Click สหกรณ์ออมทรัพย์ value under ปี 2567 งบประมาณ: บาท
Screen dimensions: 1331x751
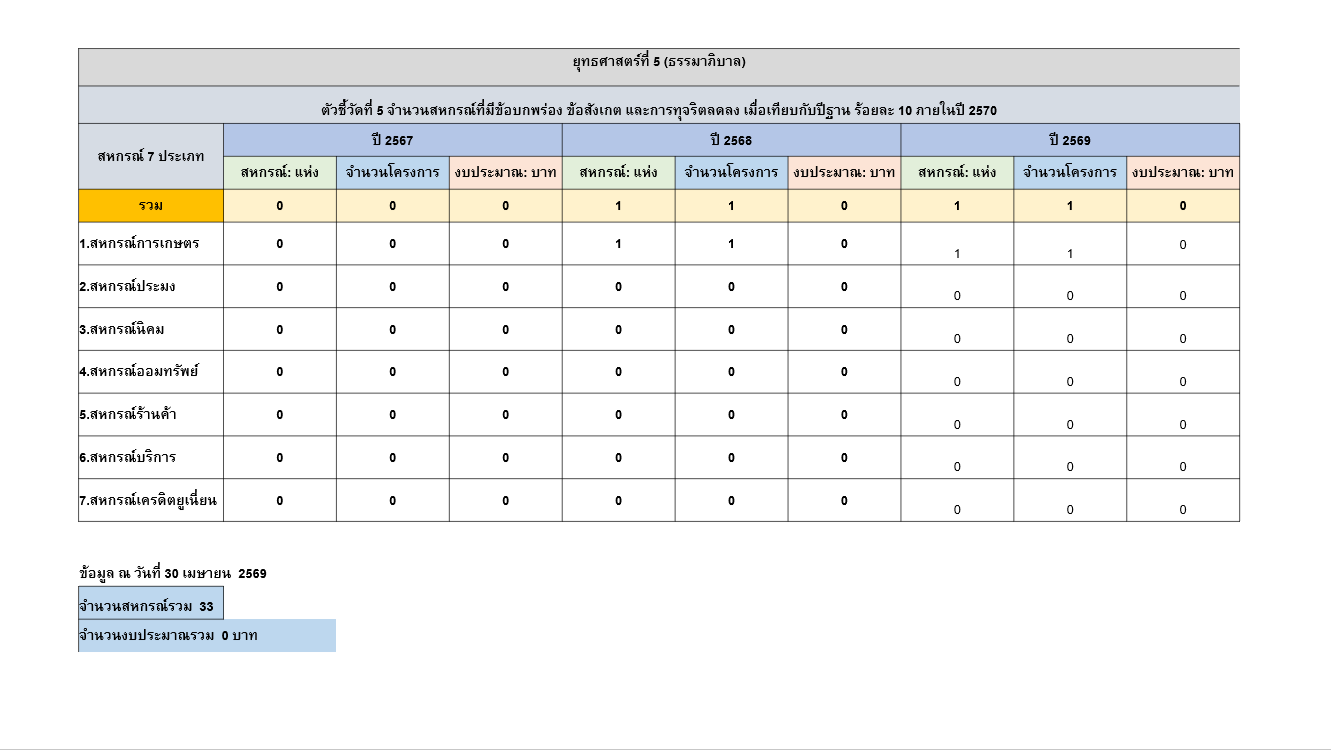tap(506, 372)
